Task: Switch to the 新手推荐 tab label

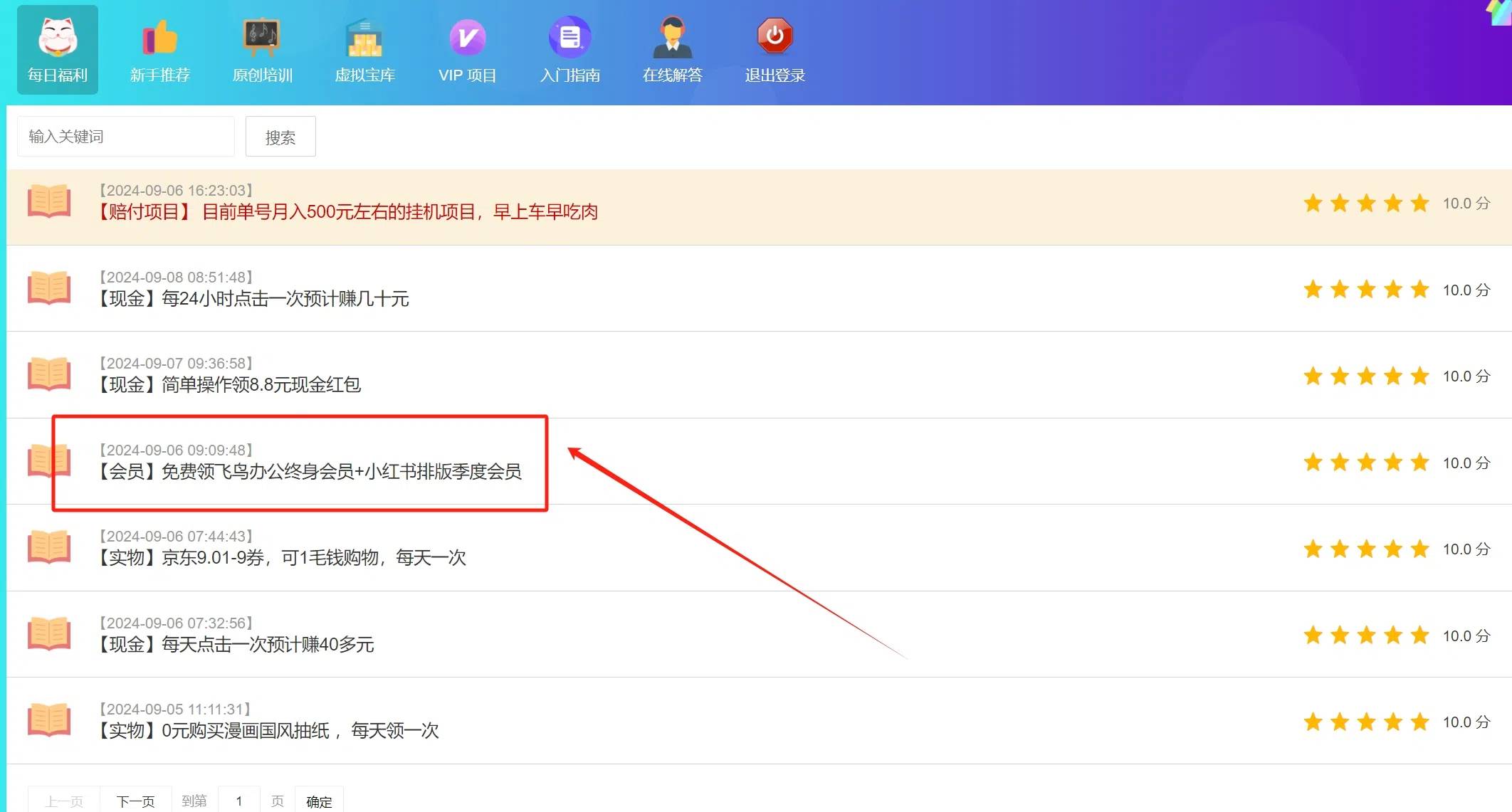Action: coord(160,75)
